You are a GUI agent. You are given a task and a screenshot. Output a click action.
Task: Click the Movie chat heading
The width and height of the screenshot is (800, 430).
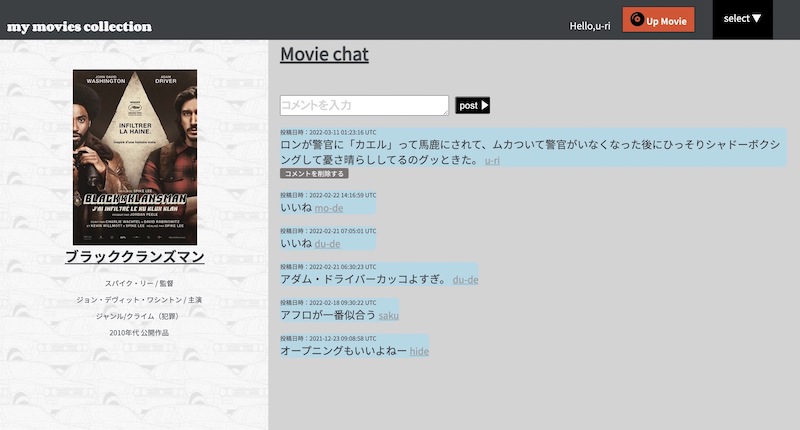[x=324, y=54]
